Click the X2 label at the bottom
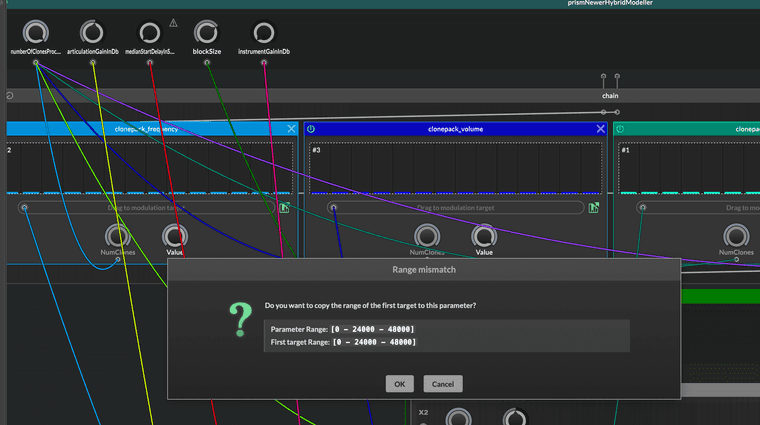Image resolution: width=760 pixels, height=425 pixels. click(423, 412)
